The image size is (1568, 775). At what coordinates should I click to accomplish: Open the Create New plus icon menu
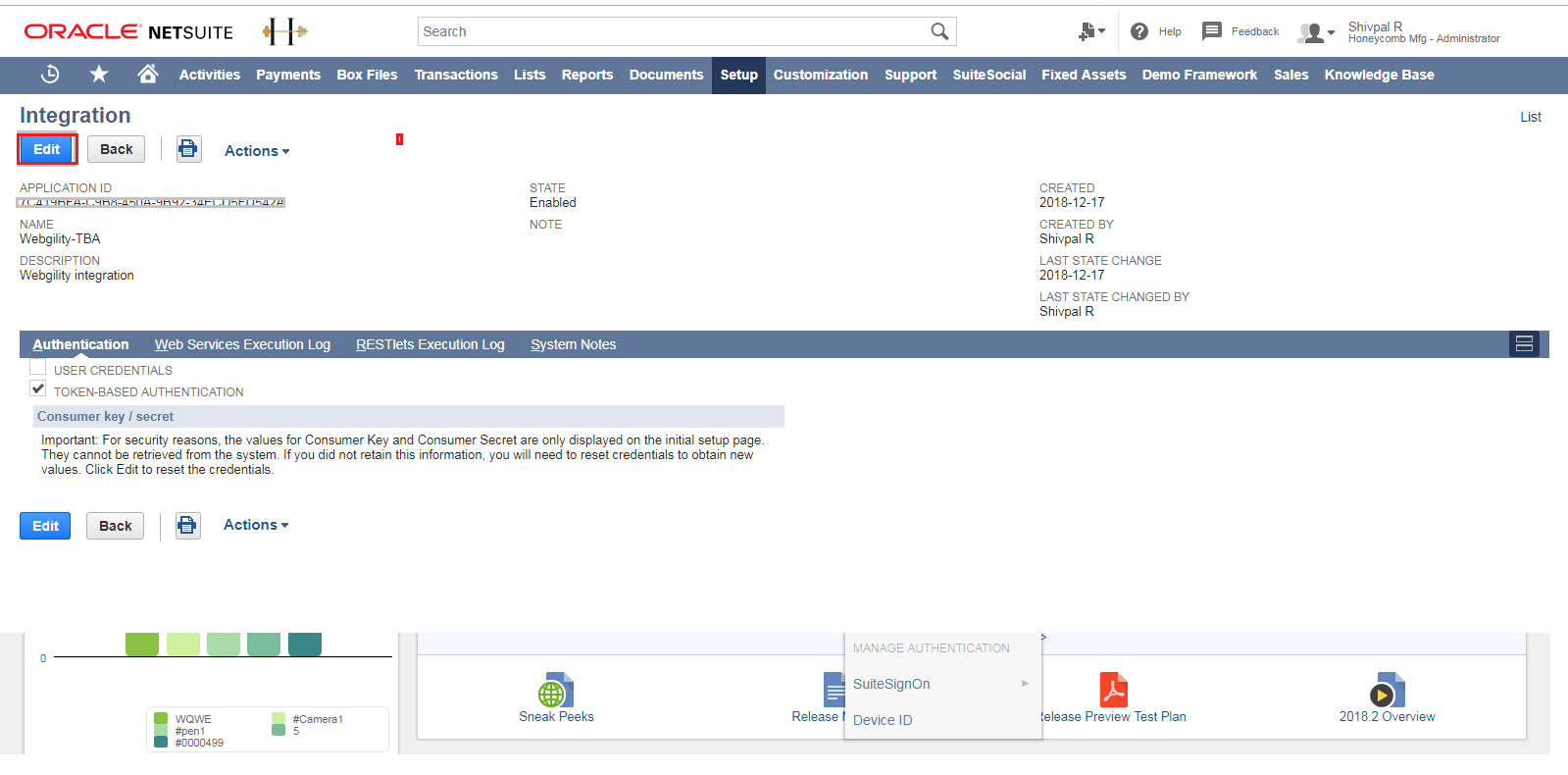point(1090,31)
